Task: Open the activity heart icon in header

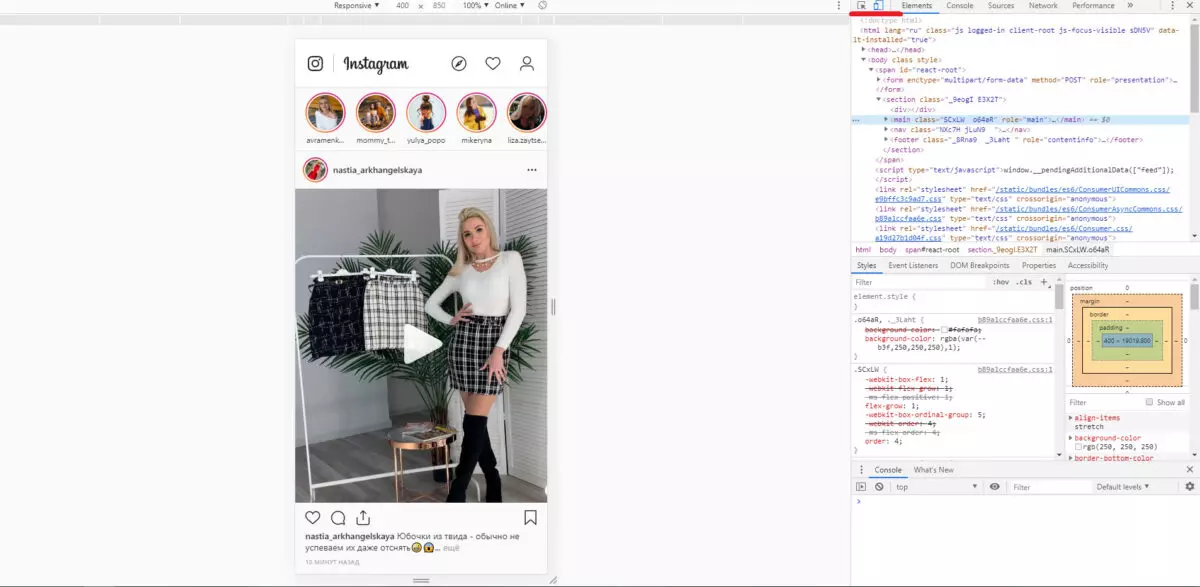Action: tap(493, 64)
